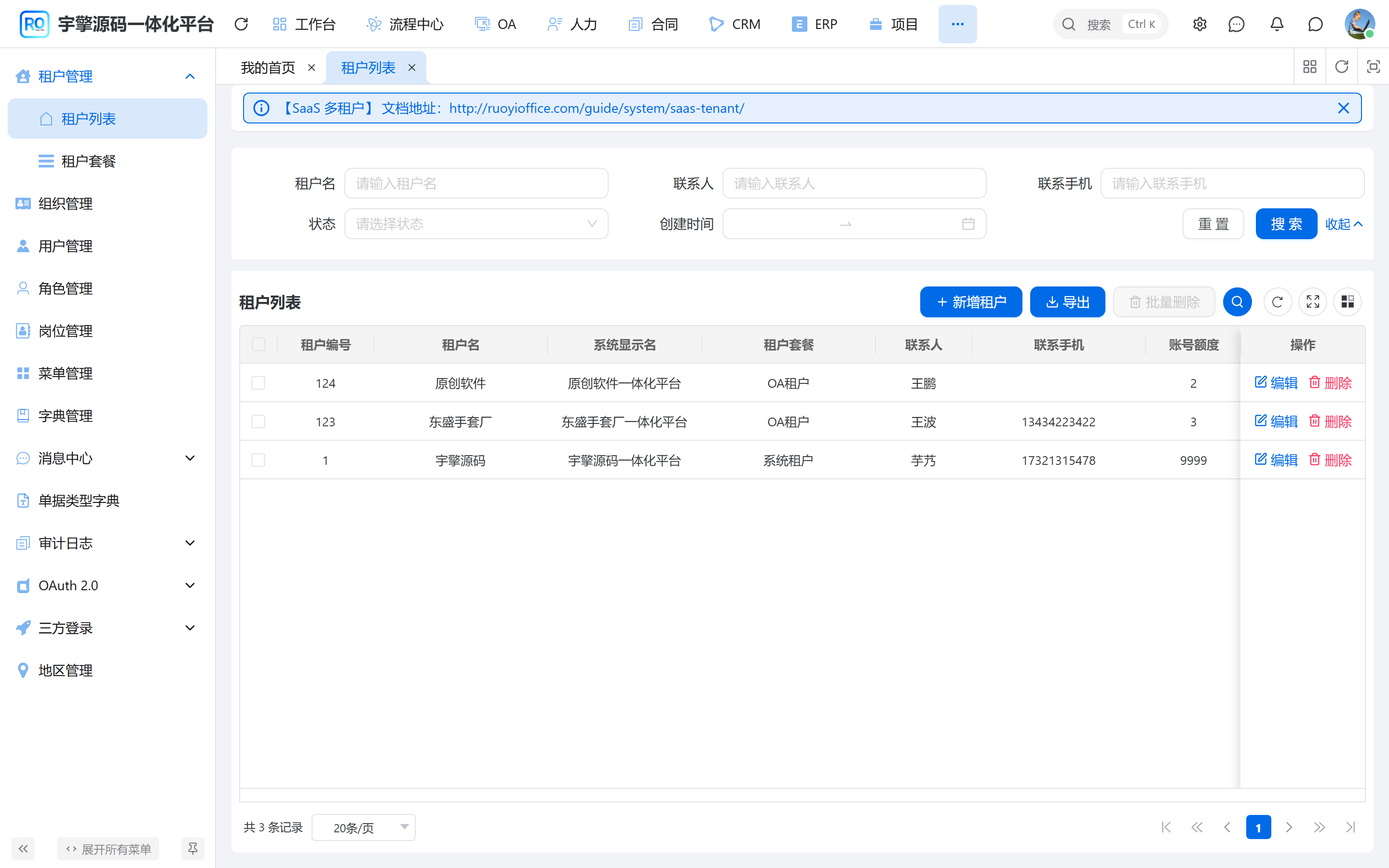This screenshot has height=868, width=1389.
Task: Check the row for 东盛手套厂
Action: tap(259, 421)
